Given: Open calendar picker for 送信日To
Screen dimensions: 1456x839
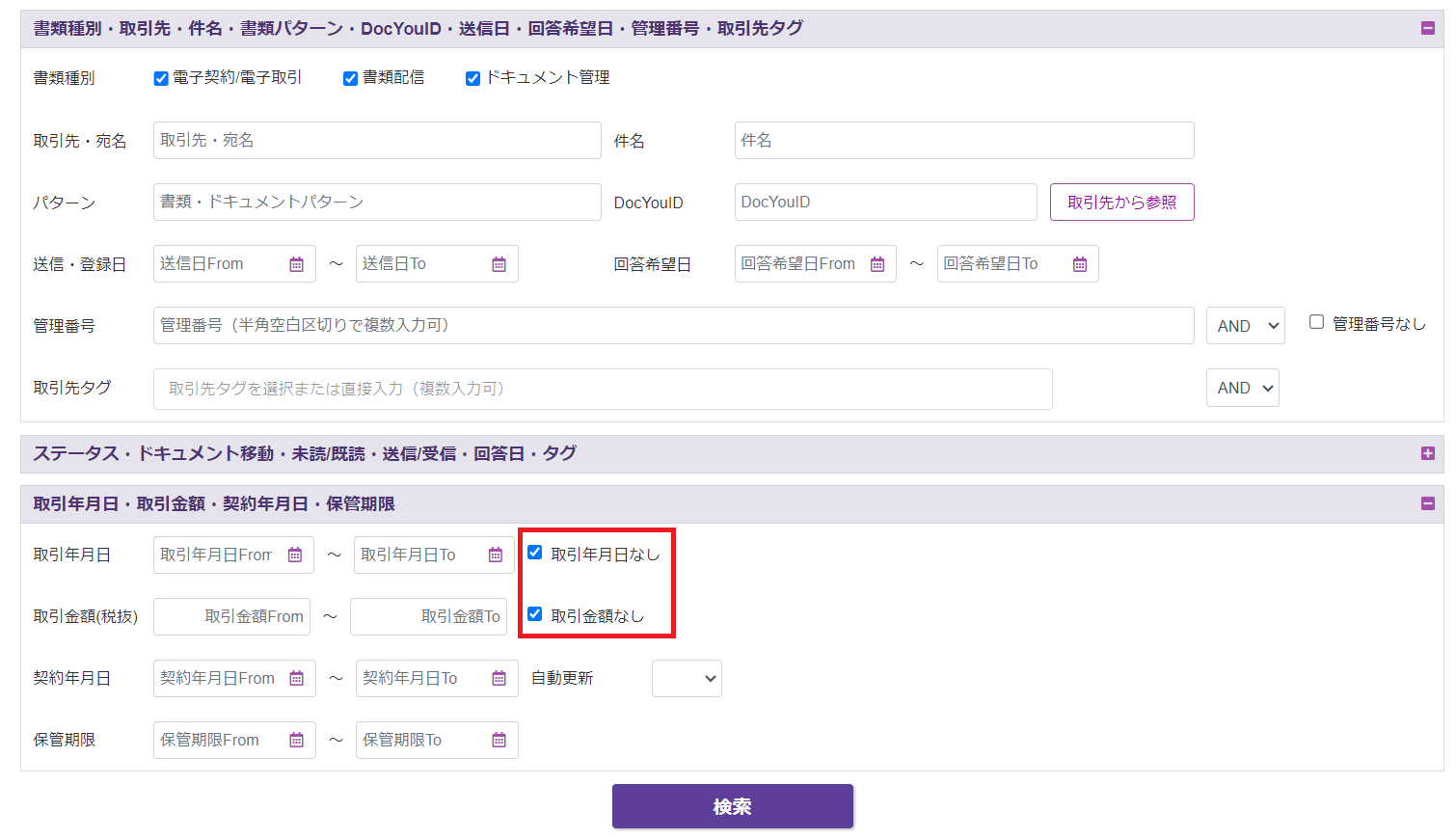Looking at the screenshot, I should [499, 264].
